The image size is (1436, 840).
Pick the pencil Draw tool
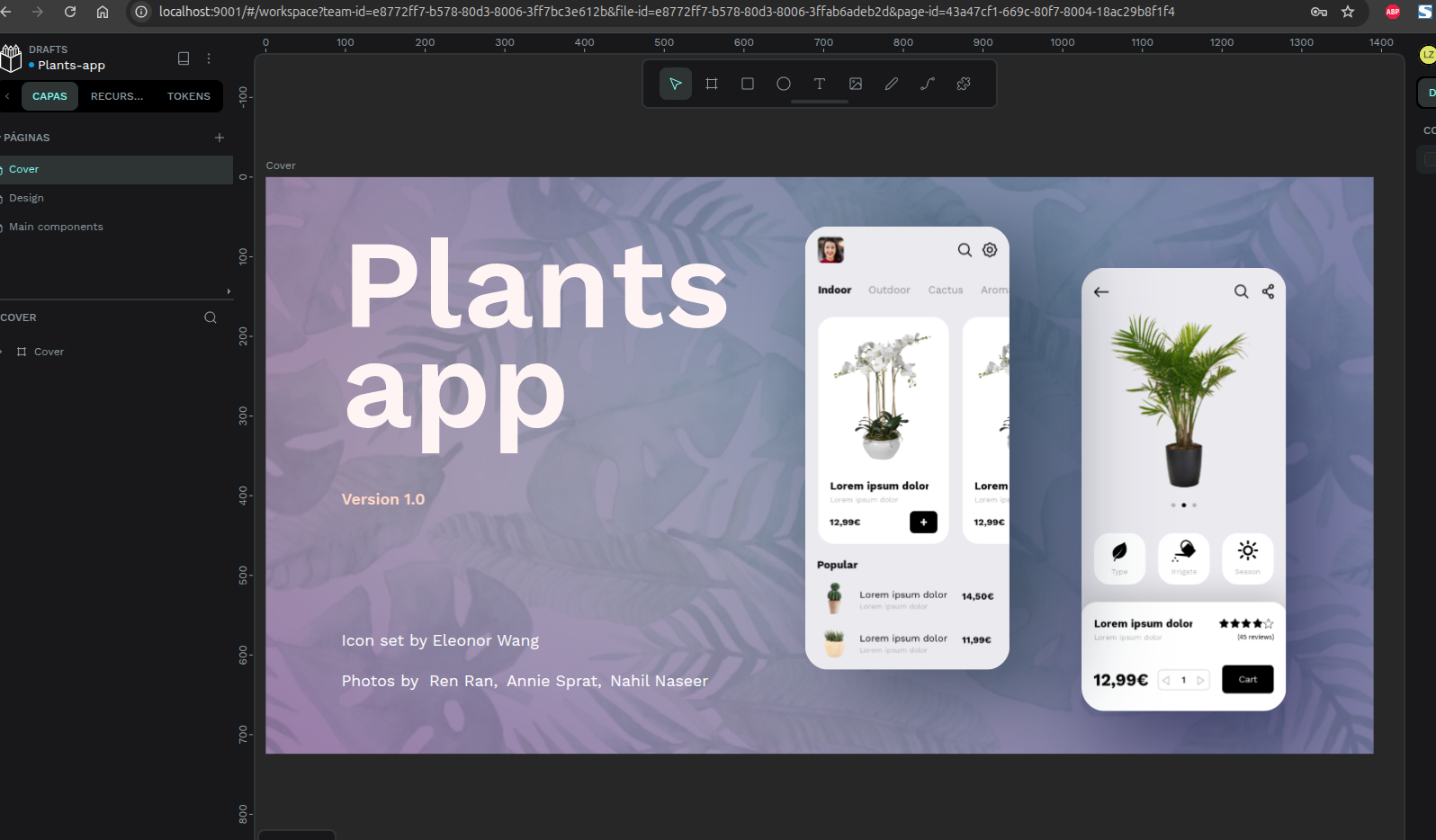(x=892, y=84)
